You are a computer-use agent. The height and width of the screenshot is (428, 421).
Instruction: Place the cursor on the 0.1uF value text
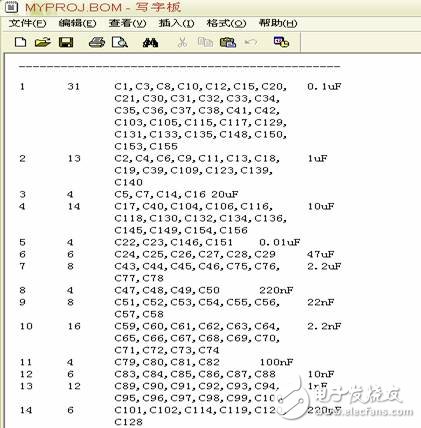coord(324,87)
